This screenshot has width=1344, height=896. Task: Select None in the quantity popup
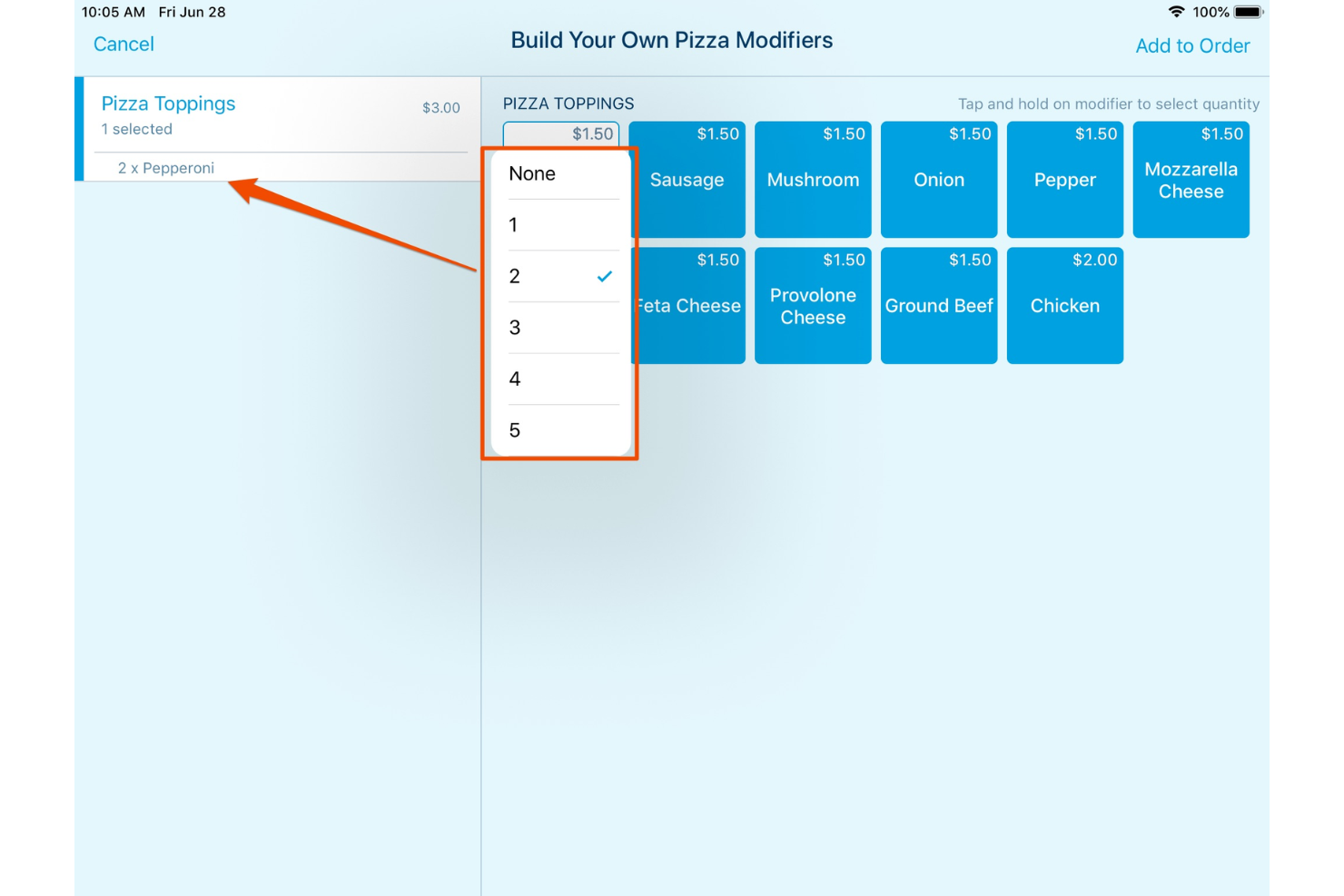point(560,174)
